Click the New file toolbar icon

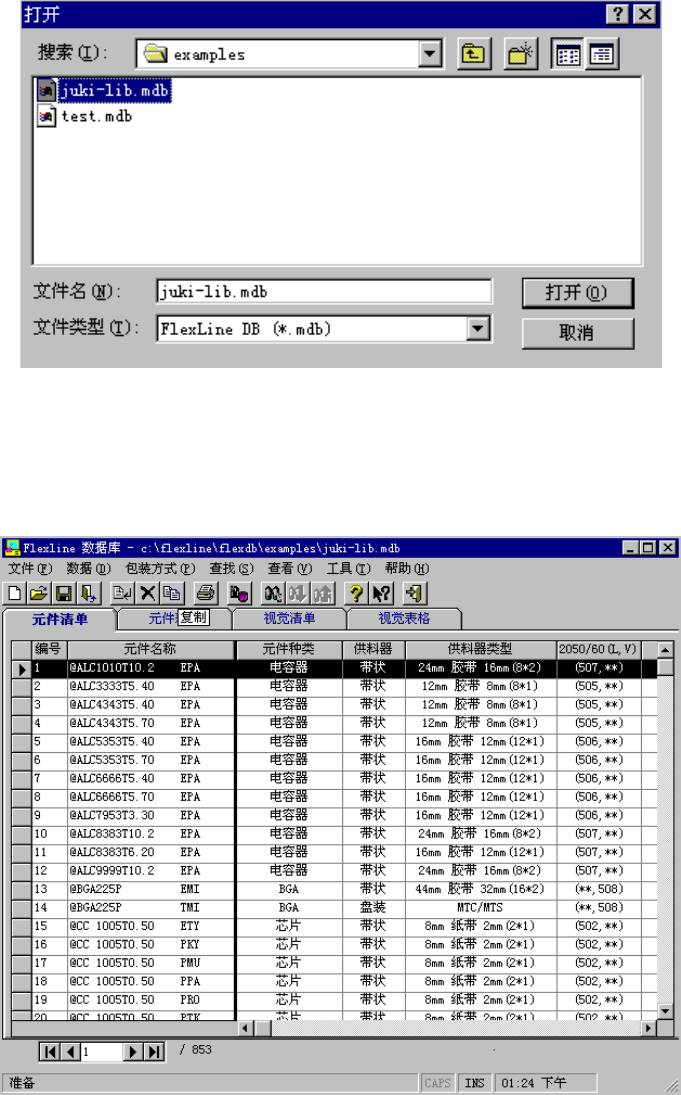point(14,594)
